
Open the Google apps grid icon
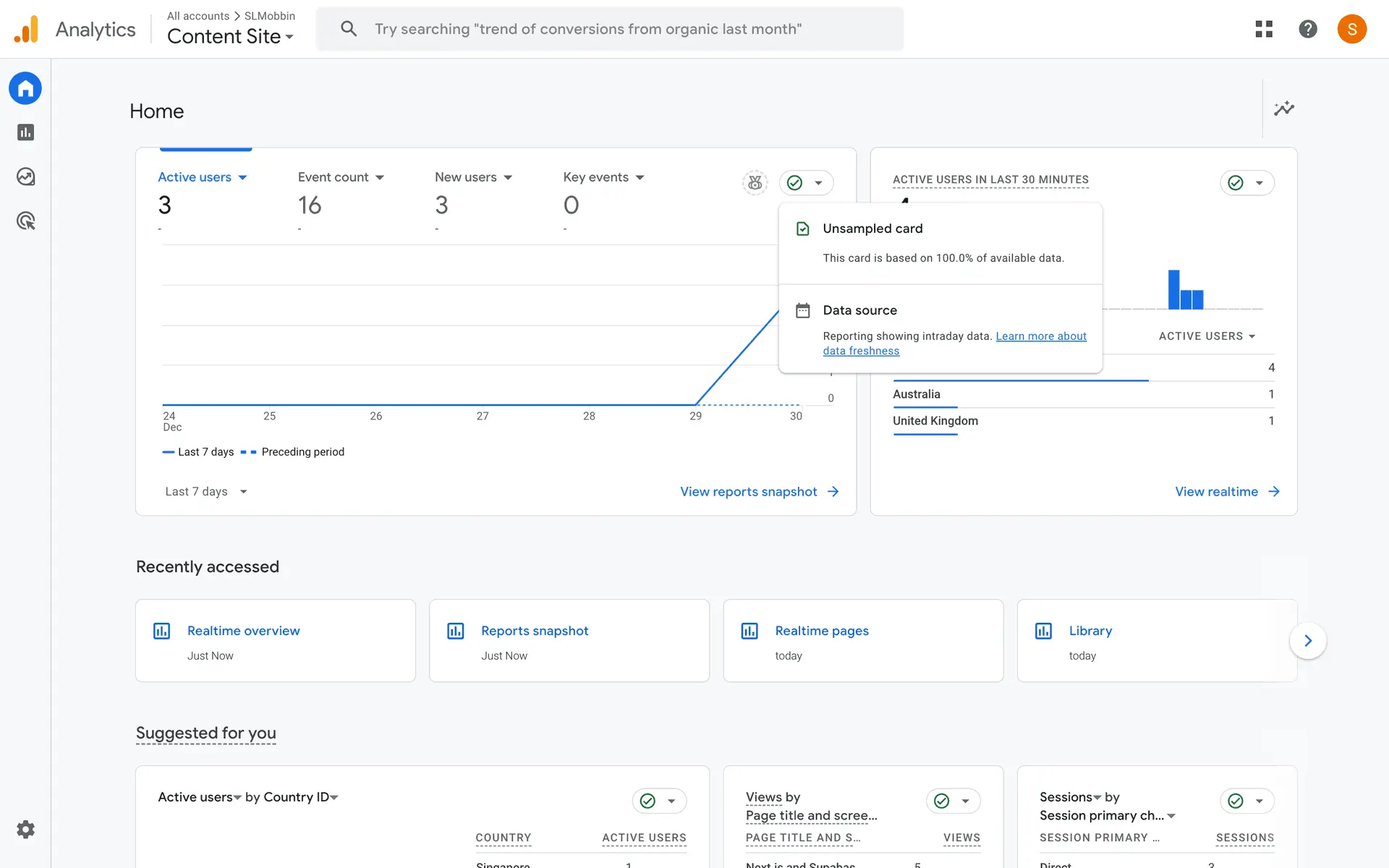pos(1264,29)
